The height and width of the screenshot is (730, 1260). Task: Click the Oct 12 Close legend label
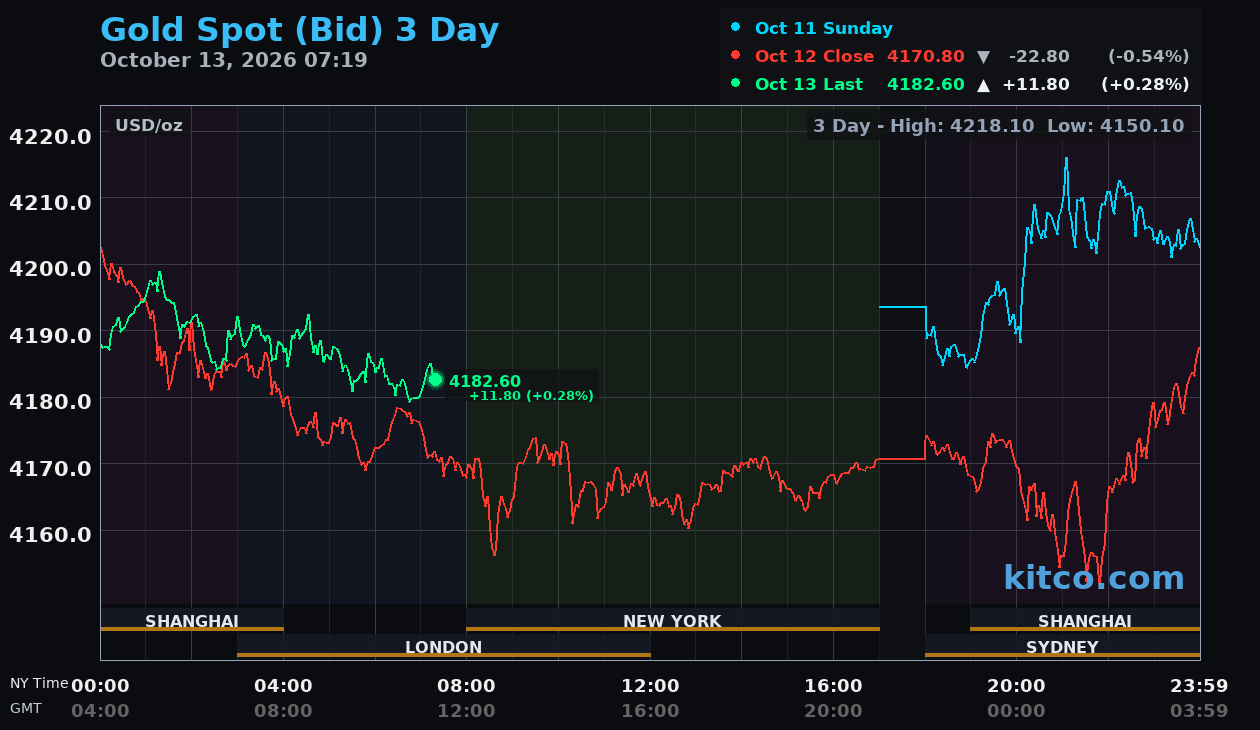pos(814,56)
